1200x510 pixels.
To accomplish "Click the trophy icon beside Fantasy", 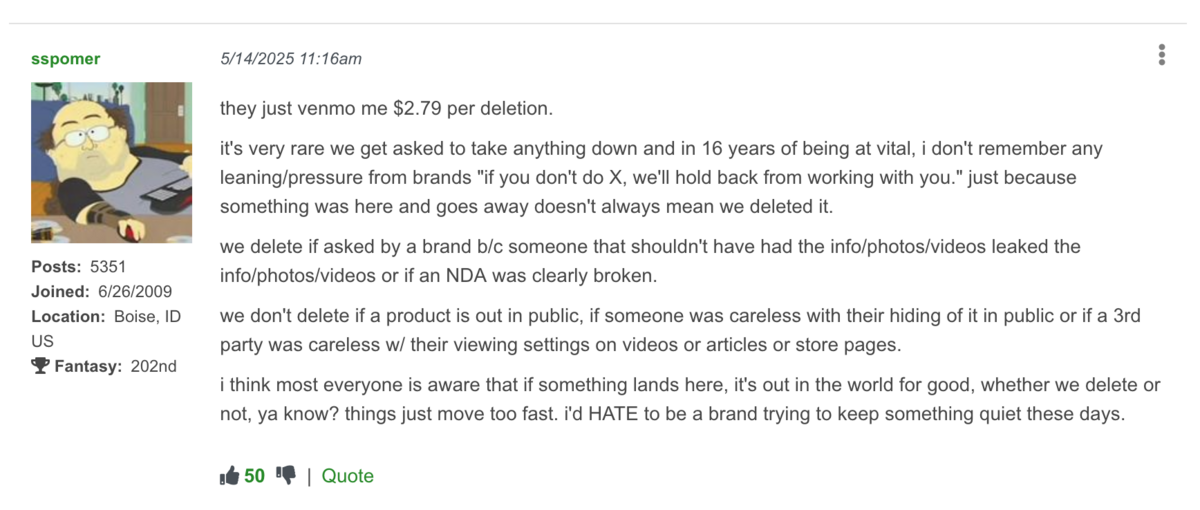I will (x=40, y=367).
